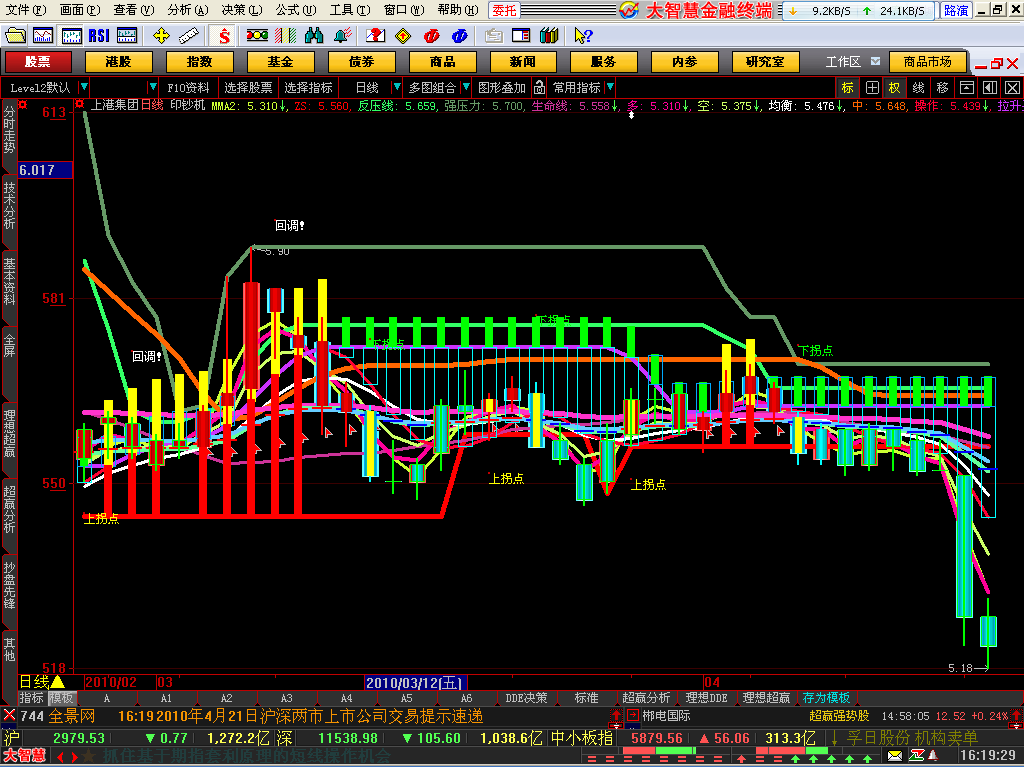
Task: Open the folder icon in toolbar
Action: [x=15, y=36]
